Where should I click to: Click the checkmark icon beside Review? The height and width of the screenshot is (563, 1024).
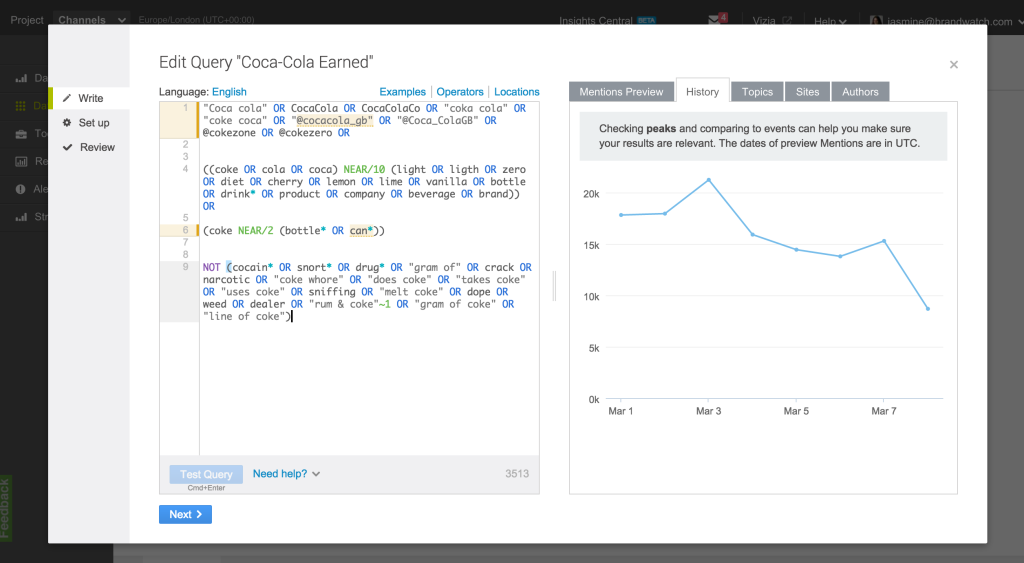[67, 147]
